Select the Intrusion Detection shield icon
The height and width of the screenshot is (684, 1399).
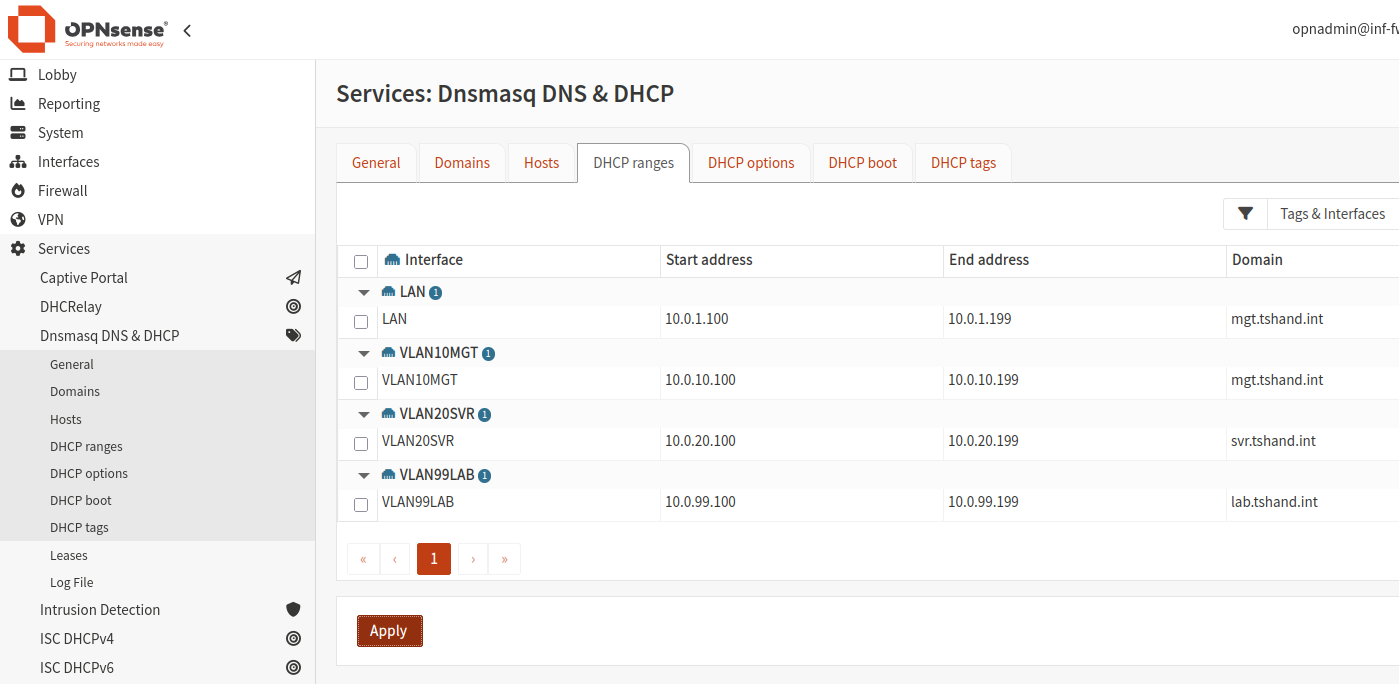(293, 608)
